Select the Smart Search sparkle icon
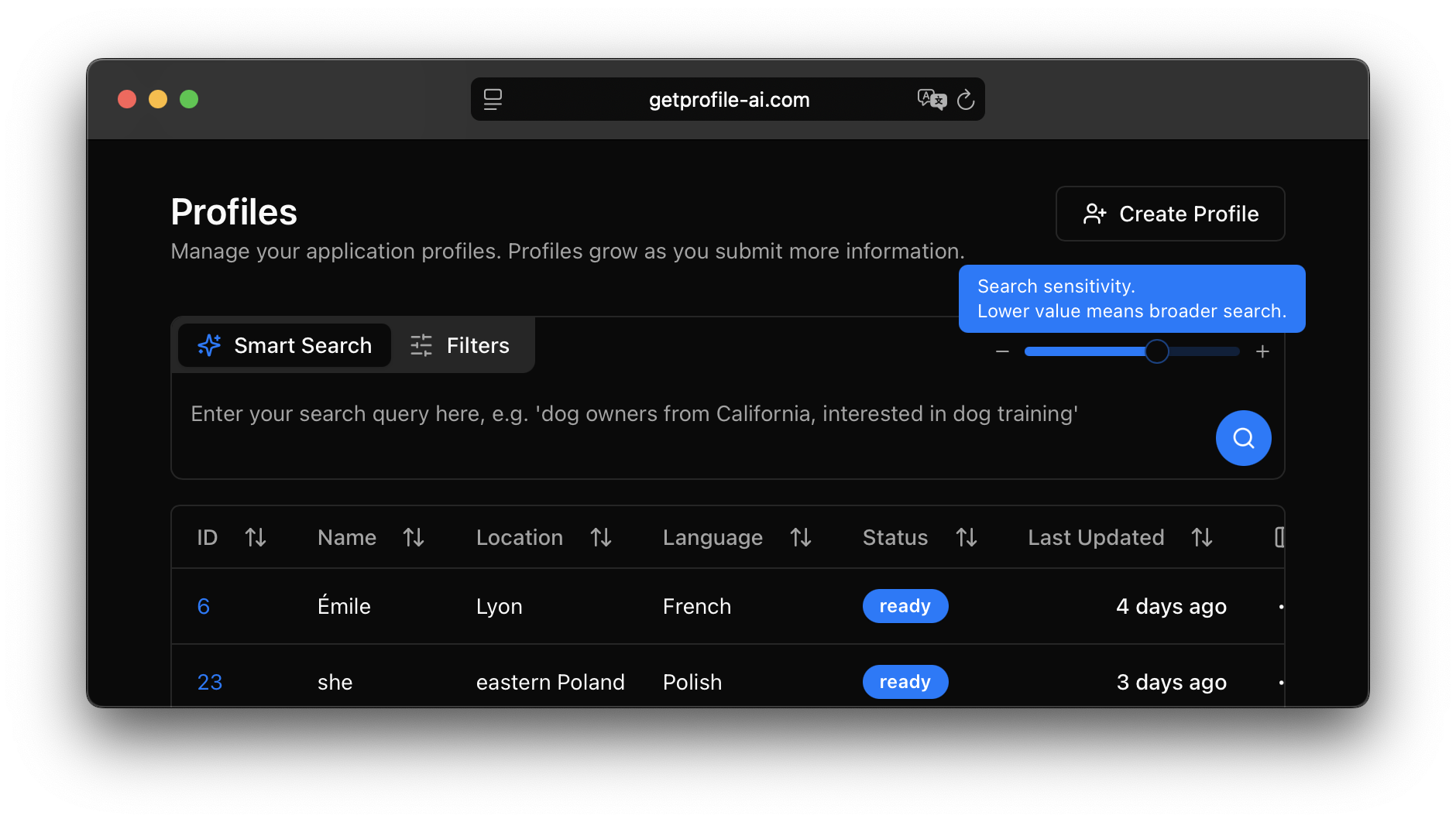Screen dimensions: 1456x822 point(208,345)
